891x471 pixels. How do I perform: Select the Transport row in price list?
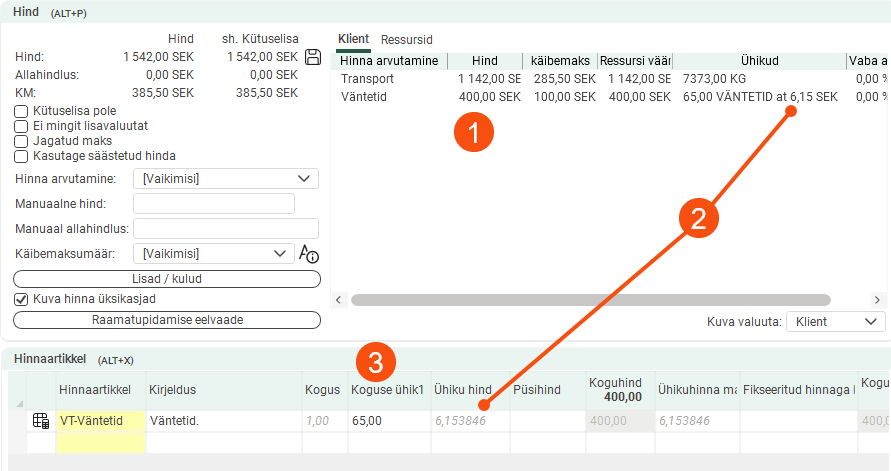coord(368,78)
